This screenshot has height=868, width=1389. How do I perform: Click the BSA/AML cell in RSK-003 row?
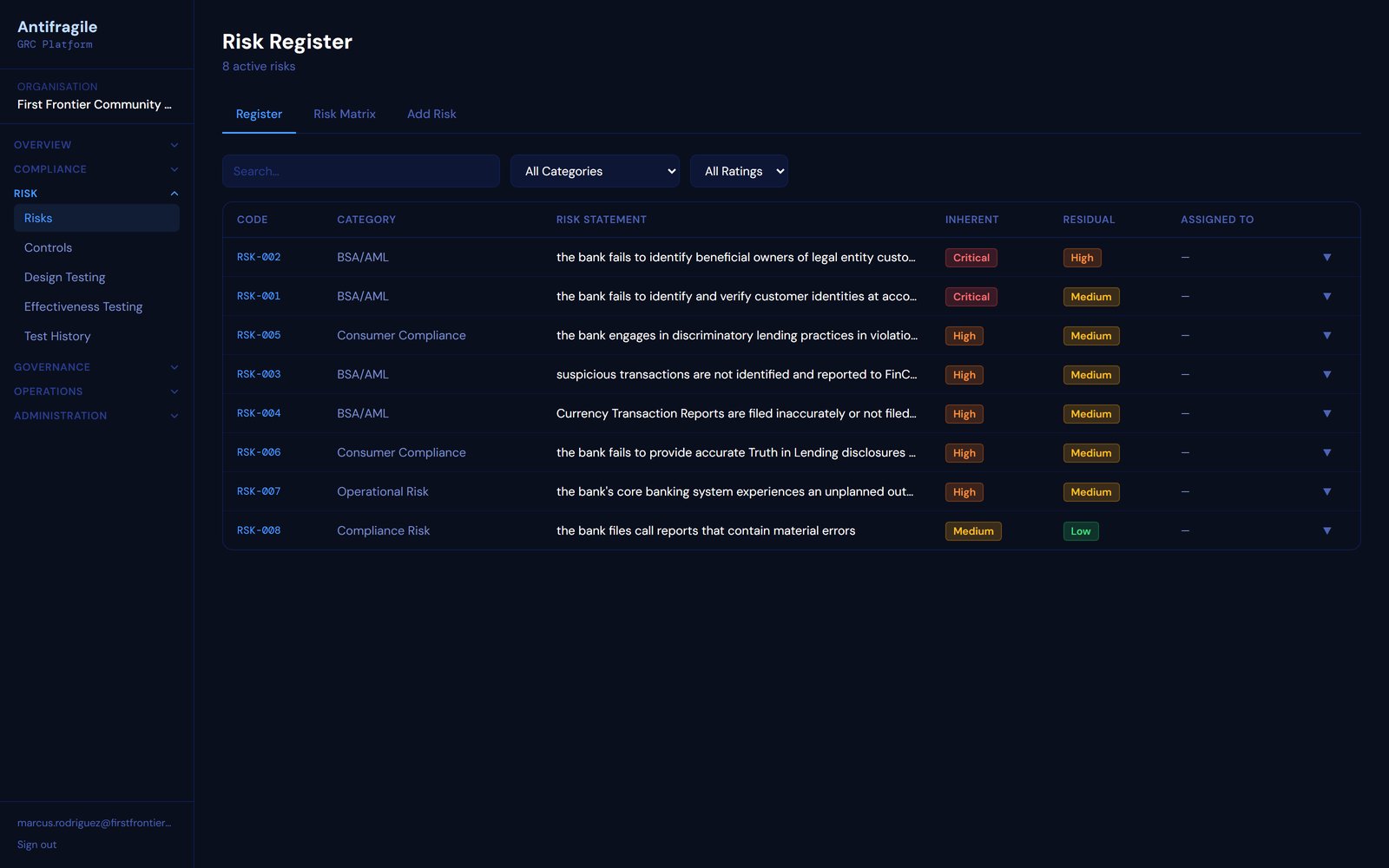[x=363, y=374]
